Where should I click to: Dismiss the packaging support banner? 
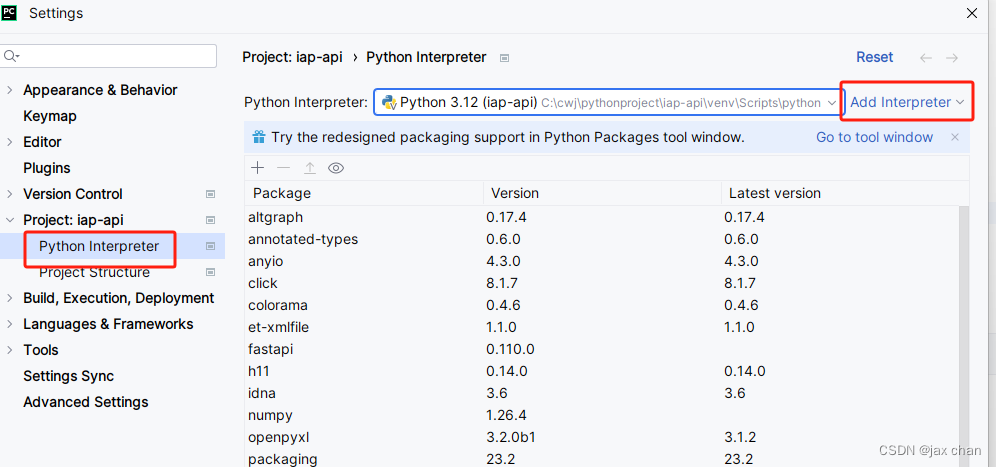point(955,137)
